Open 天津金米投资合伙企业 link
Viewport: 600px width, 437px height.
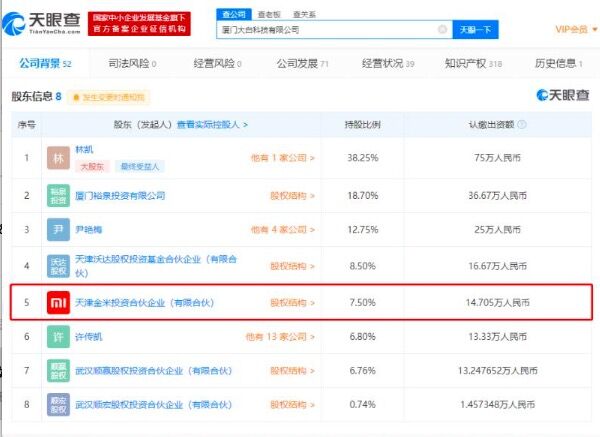point(144,303)
